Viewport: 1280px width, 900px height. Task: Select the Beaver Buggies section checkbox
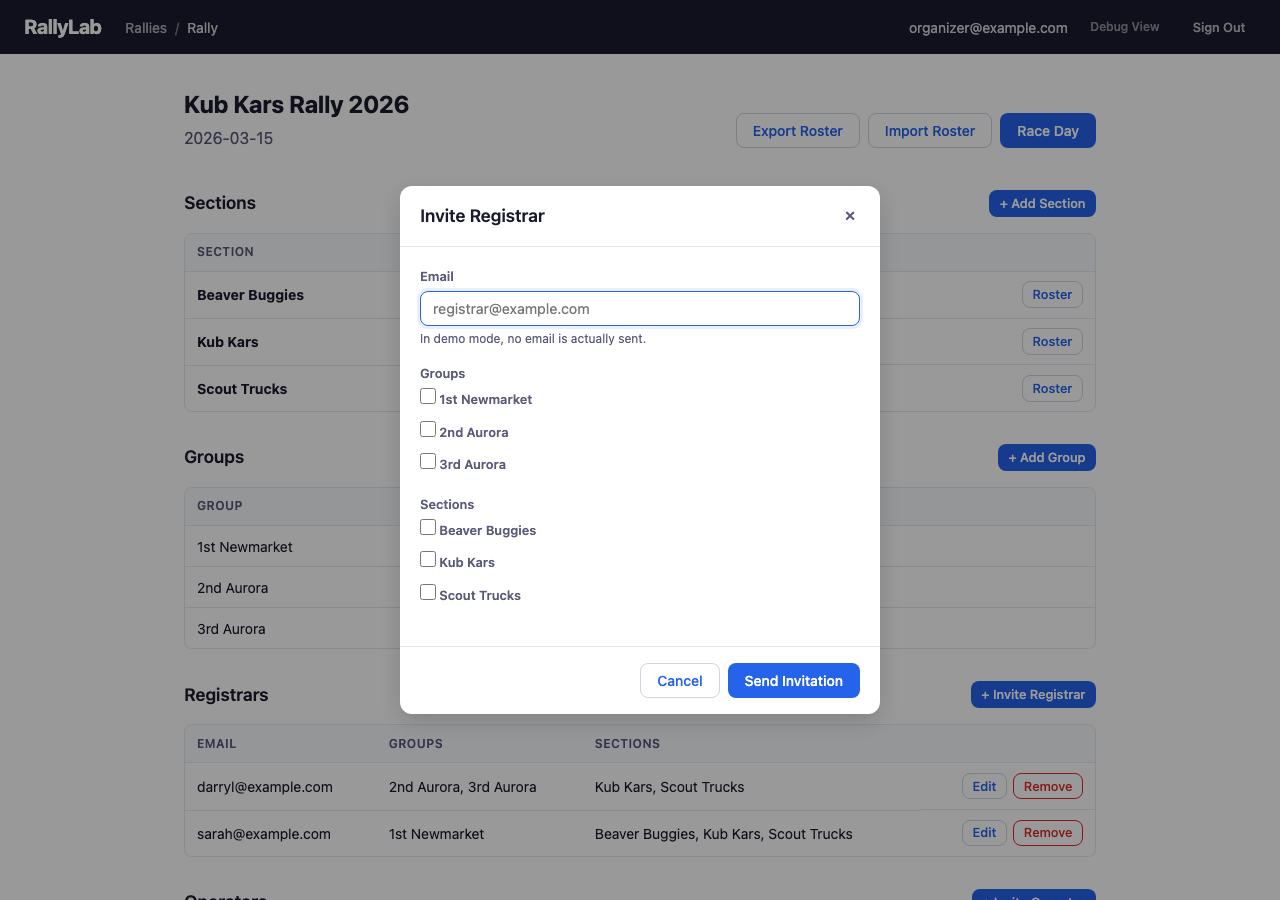pos(428,526)
